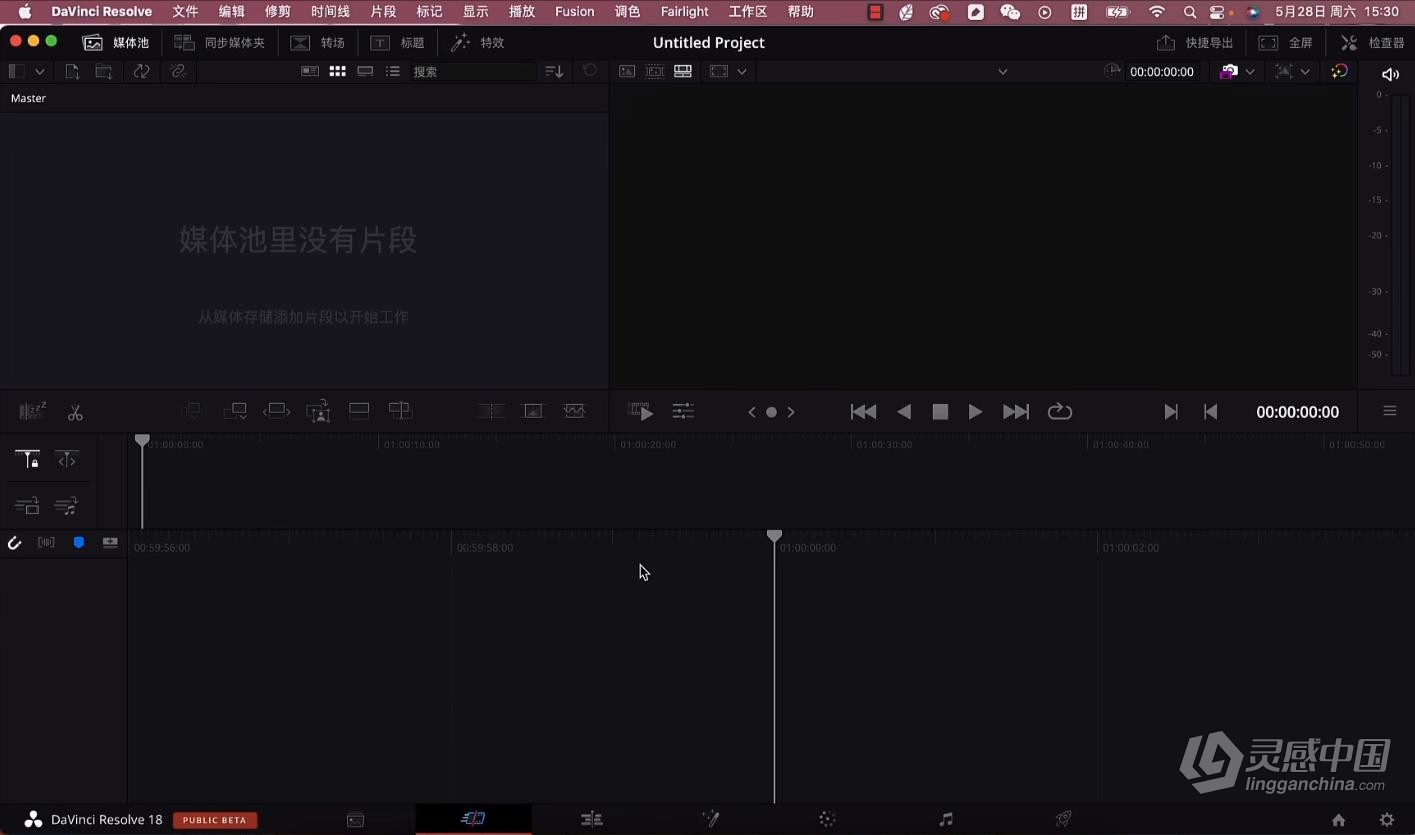Select the free playhead timeline mode
The image size is (1415, 835).
click(67, 460)
